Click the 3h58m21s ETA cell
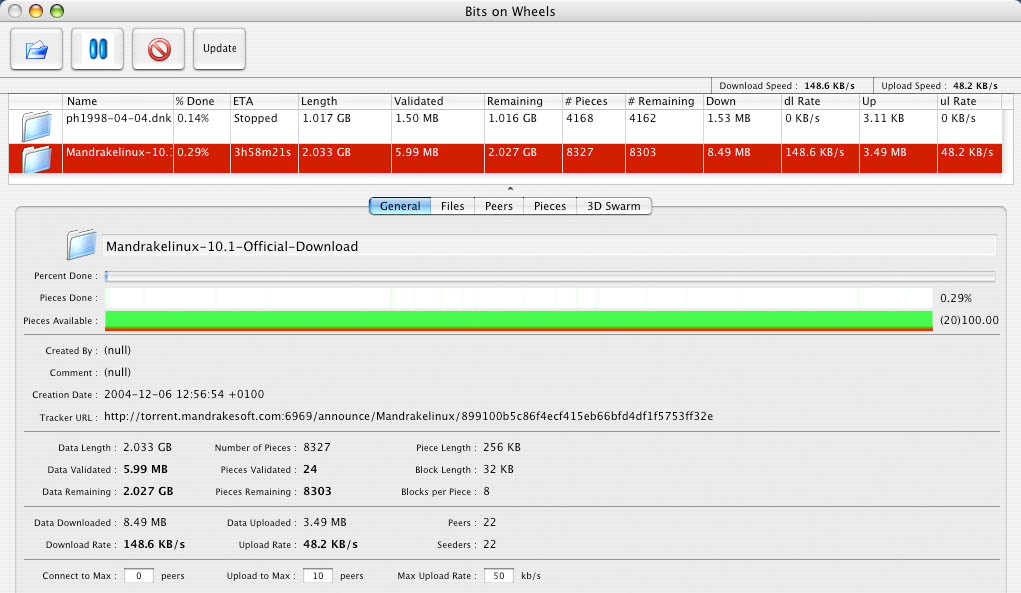 point(264,159)
